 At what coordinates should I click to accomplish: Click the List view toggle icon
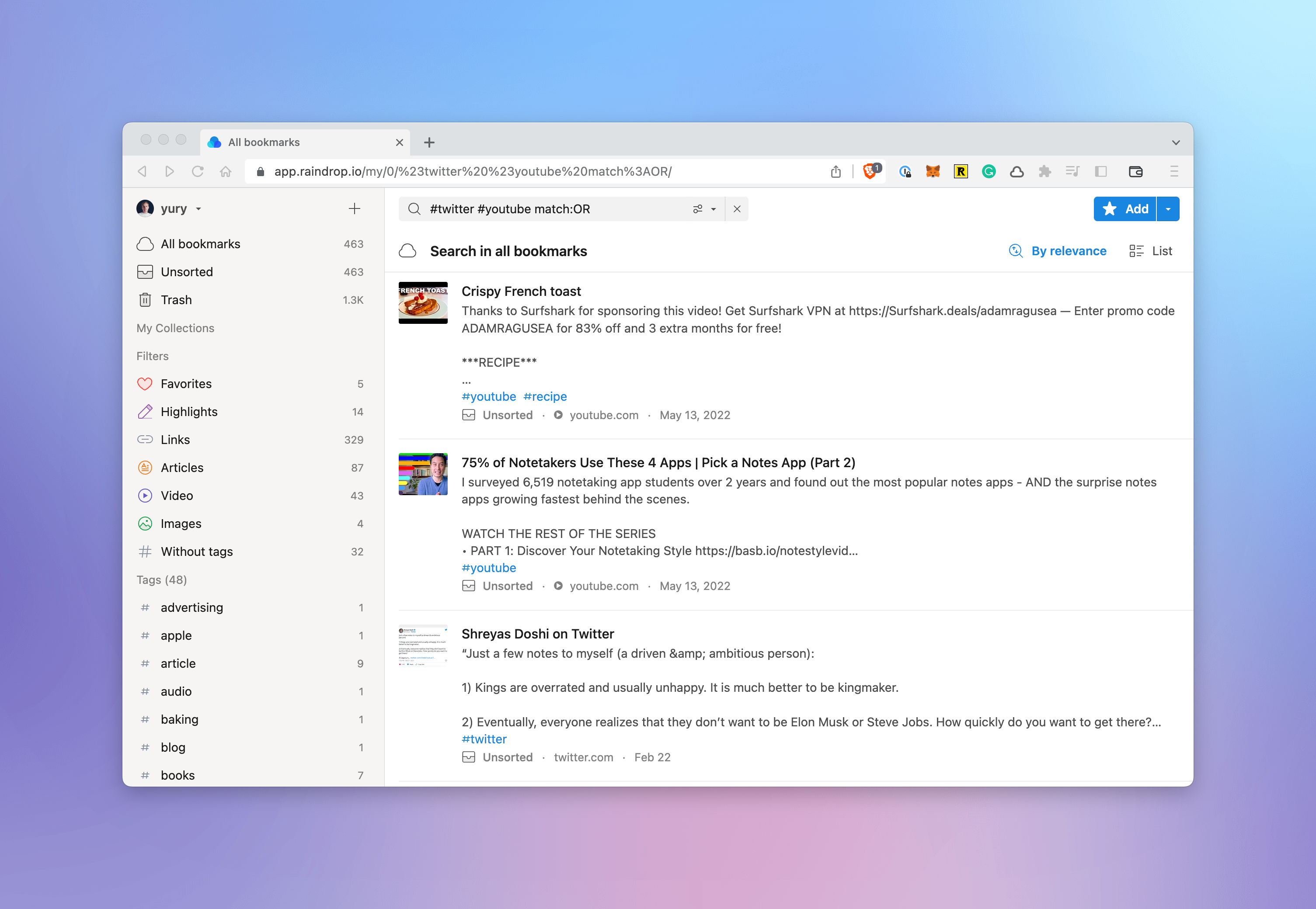(x=1136, y=251)
